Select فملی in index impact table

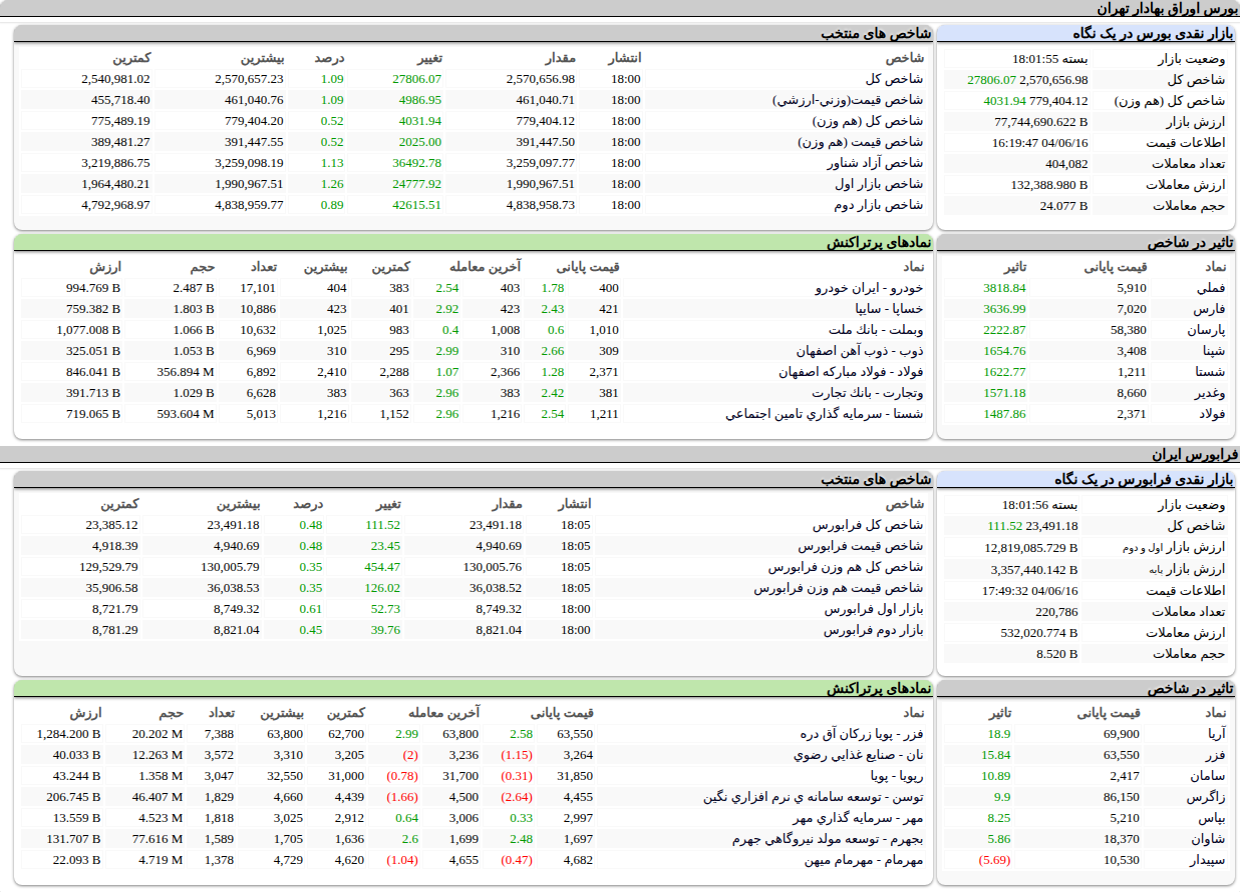coord(1211,288)
